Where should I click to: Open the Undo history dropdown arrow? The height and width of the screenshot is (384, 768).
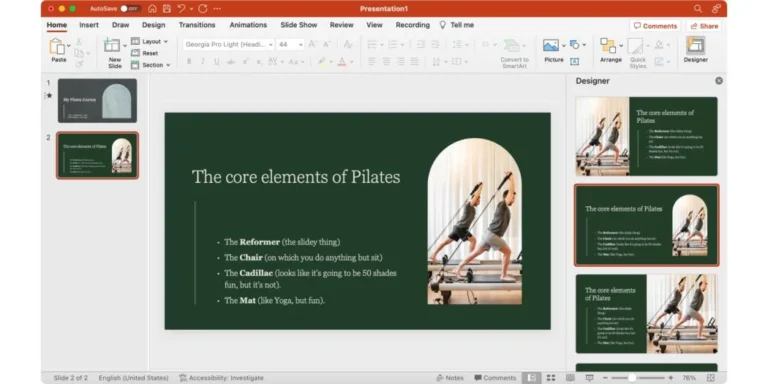click(191, 9)
